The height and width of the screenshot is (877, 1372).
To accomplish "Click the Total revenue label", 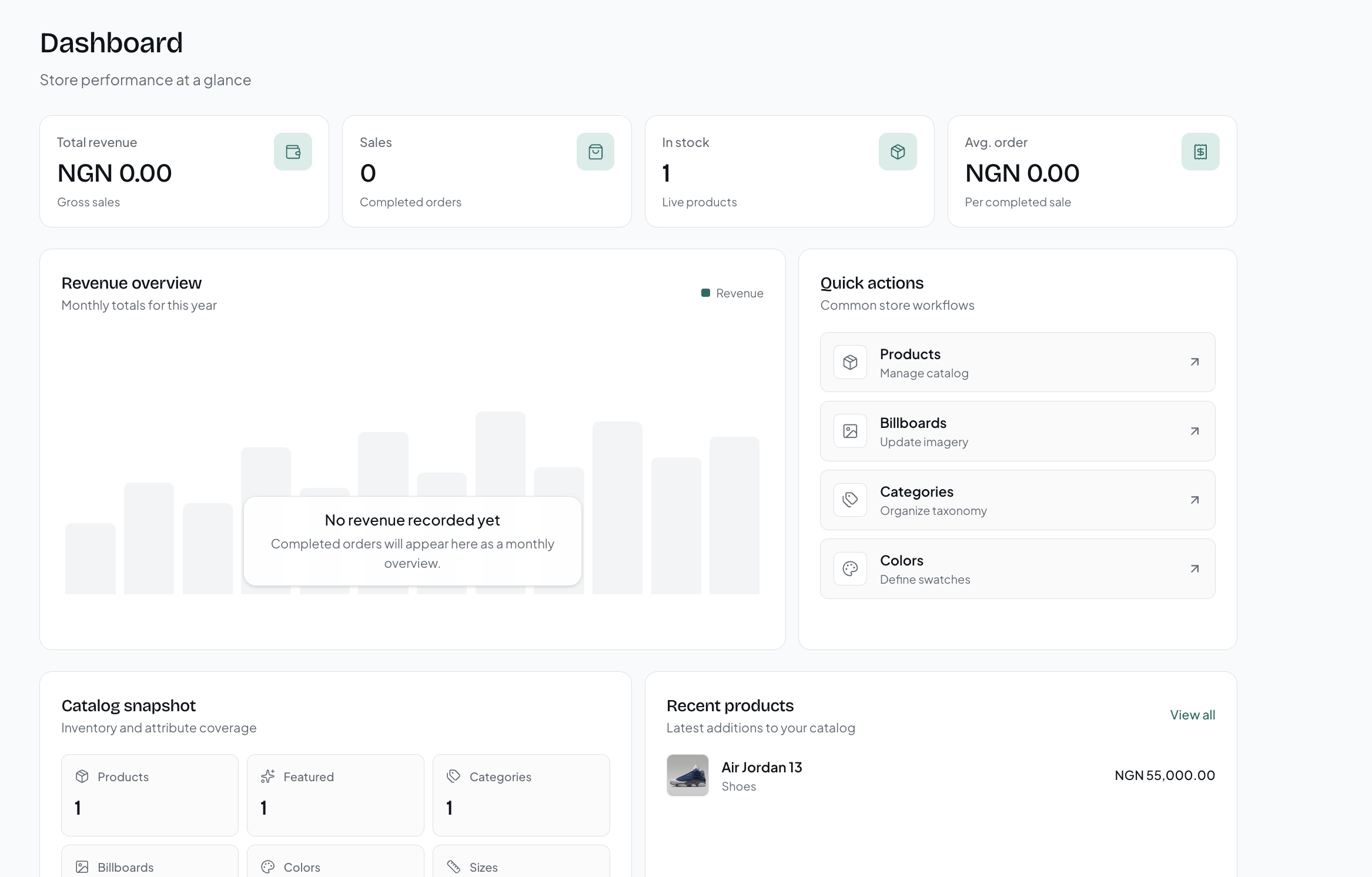I will point(97,142).
